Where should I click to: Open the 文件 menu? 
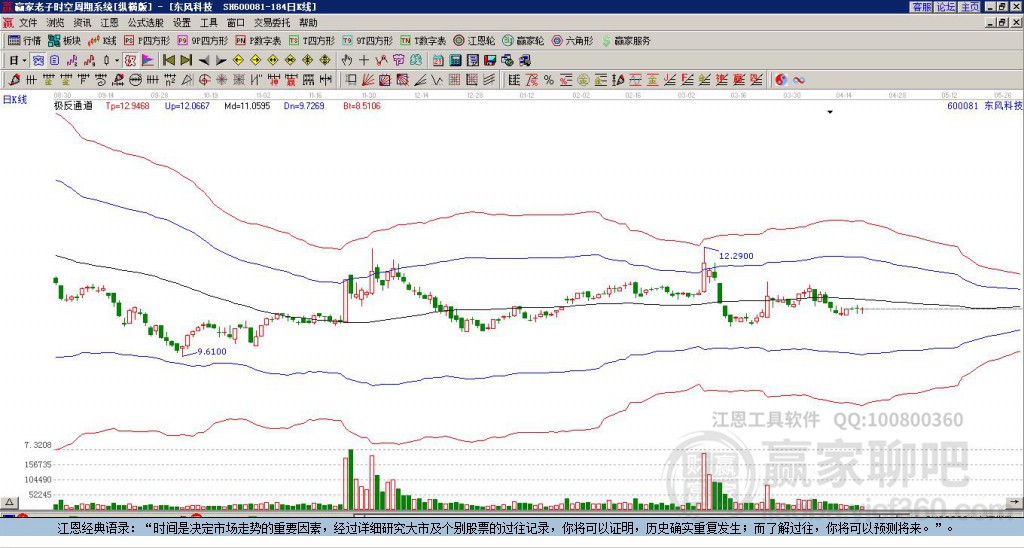click(28, 23)
